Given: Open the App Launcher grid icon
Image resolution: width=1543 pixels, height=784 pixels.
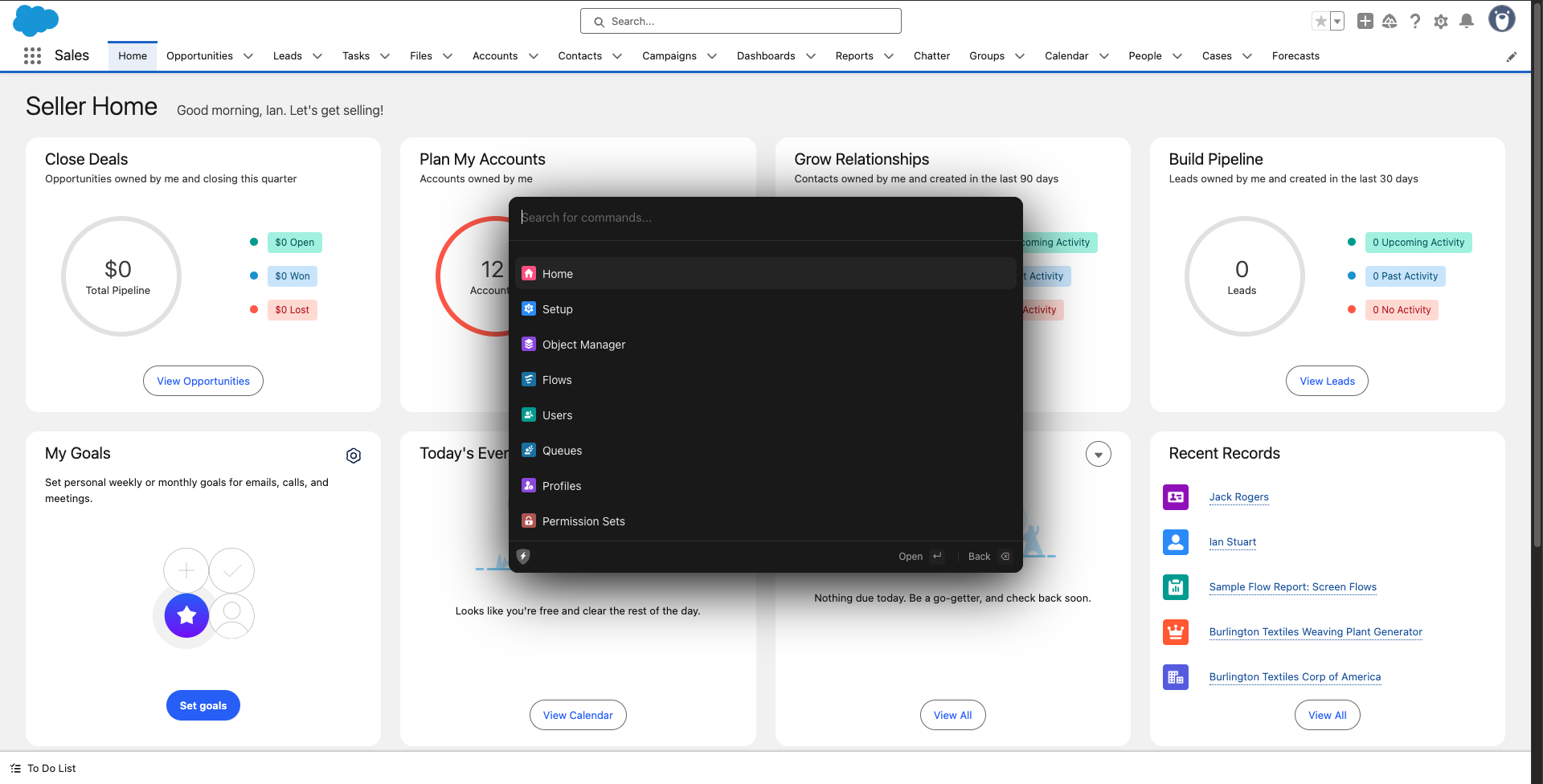Looking at the screenshot, I should (32, 55).
